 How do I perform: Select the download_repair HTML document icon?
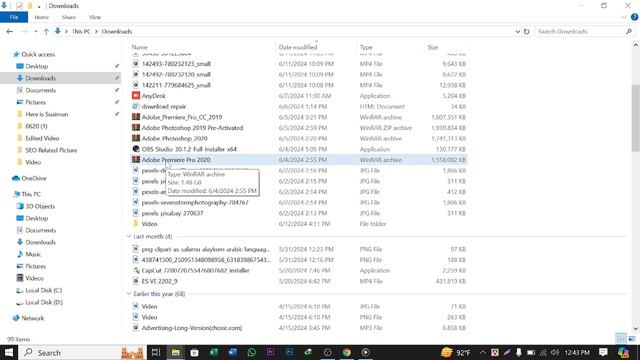[x=136, y=107]
